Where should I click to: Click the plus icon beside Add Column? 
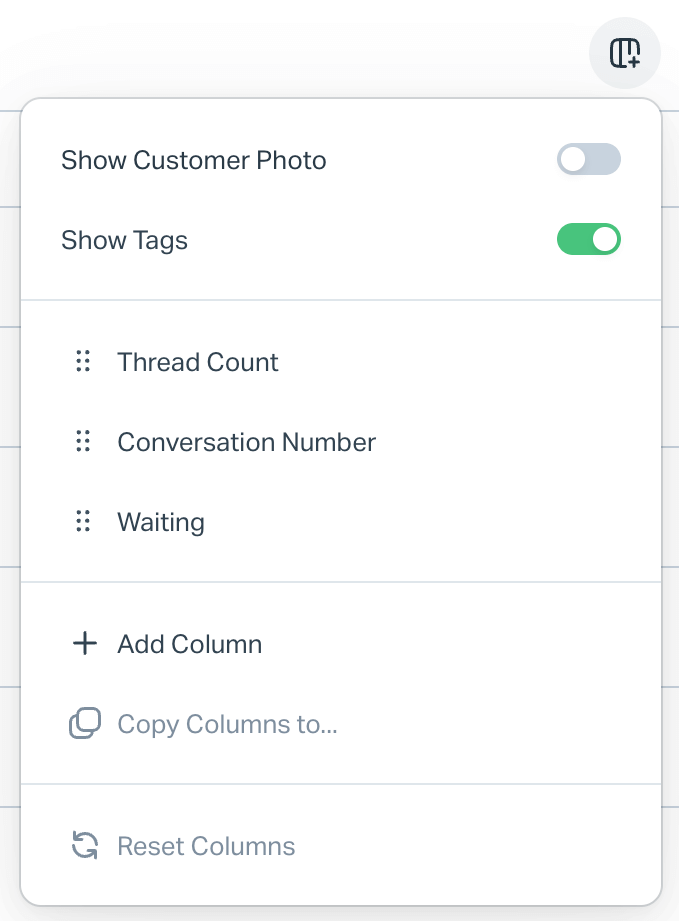[x=85, y=643]
